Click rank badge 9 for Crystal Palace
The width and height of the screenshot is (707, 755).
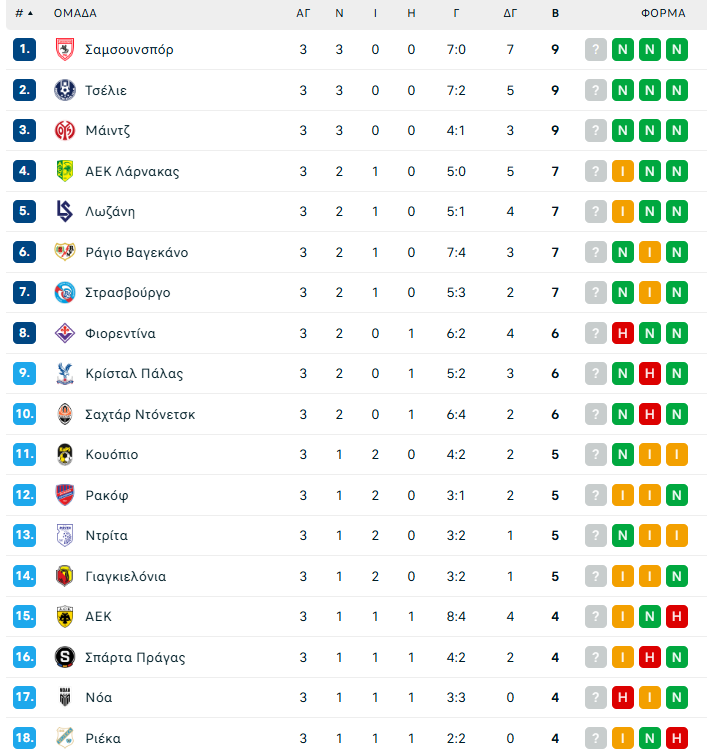(x=25, y=373)
